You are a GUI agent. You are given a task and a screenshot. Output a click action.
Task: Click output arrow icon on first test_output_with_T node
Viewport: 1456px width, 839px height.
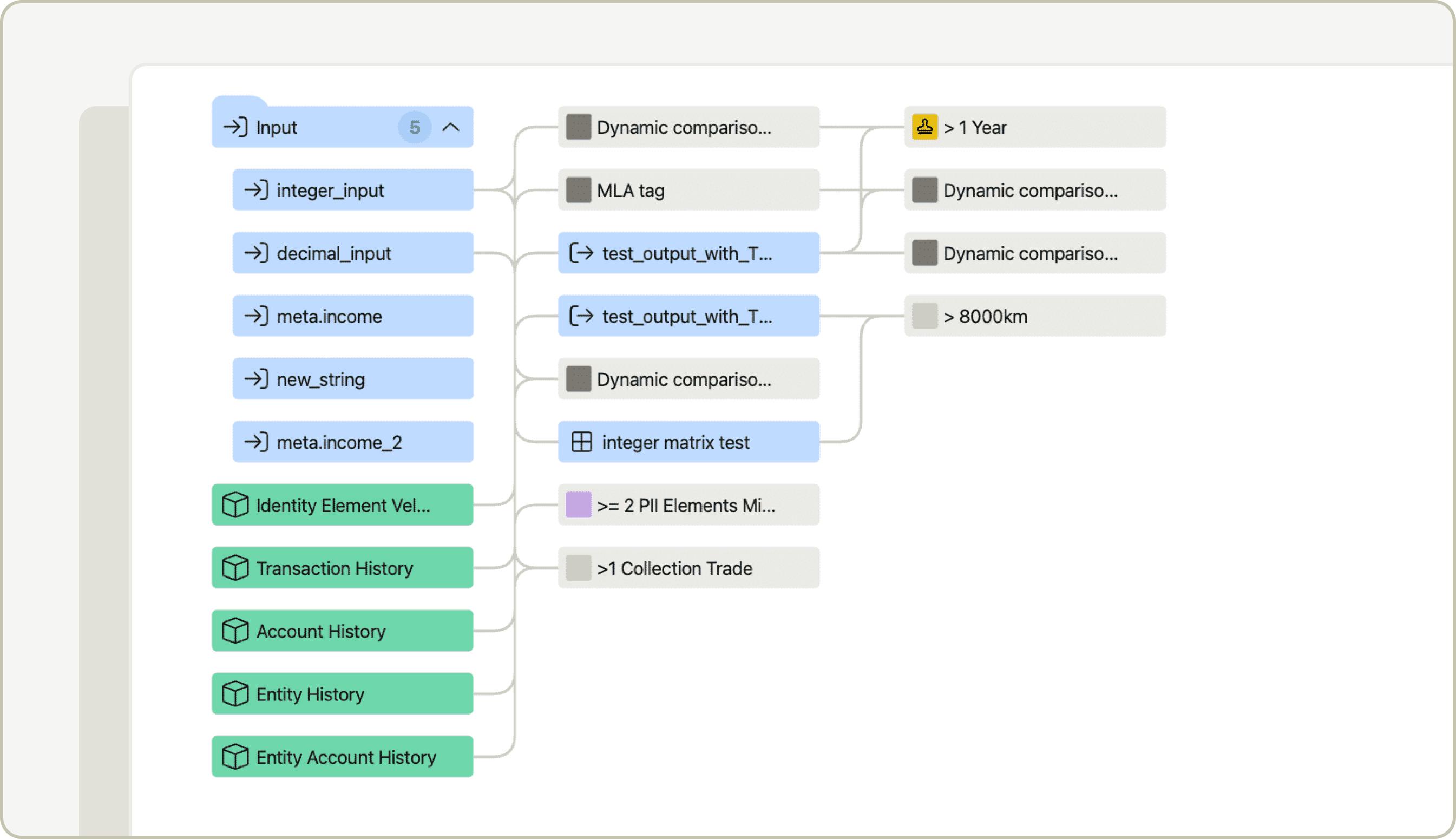pyautogui.click(x=581, y=253)
